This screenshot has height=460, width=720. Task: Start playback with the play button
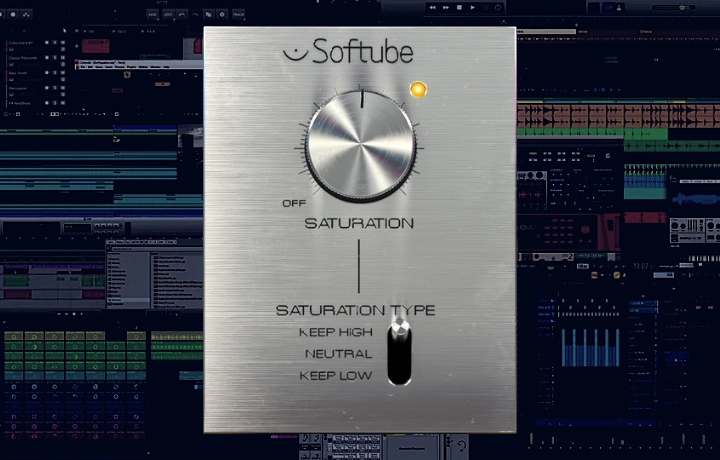coord(472,7)
